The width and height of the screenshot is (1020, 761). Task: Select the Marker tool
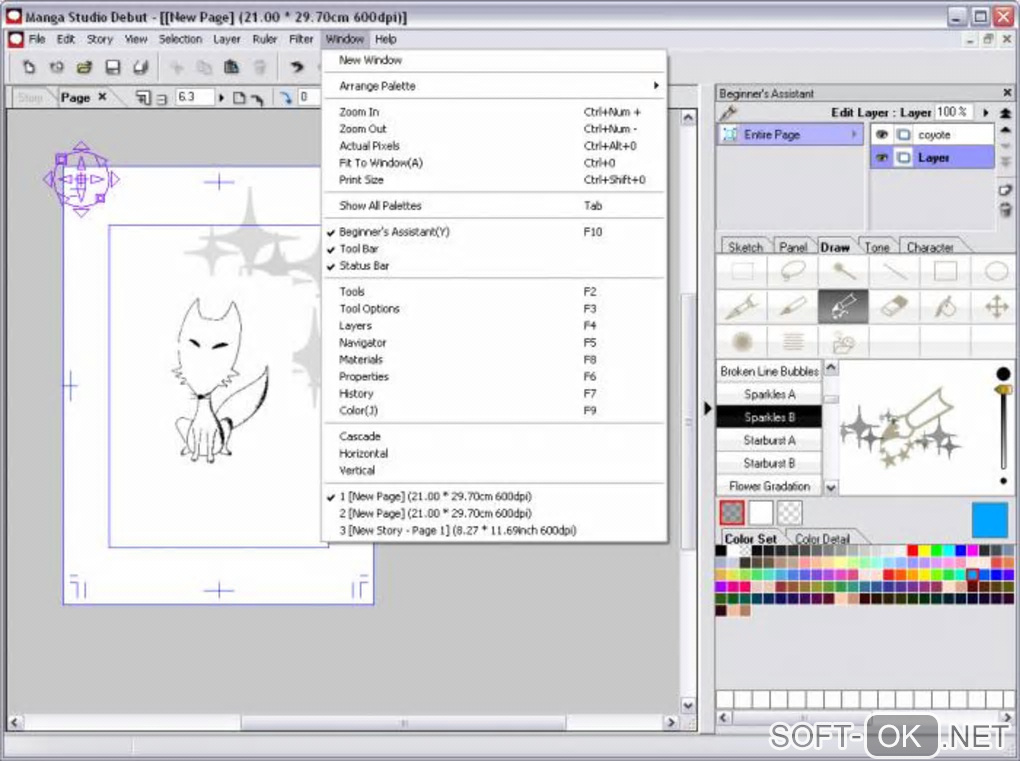click(792, 306)
